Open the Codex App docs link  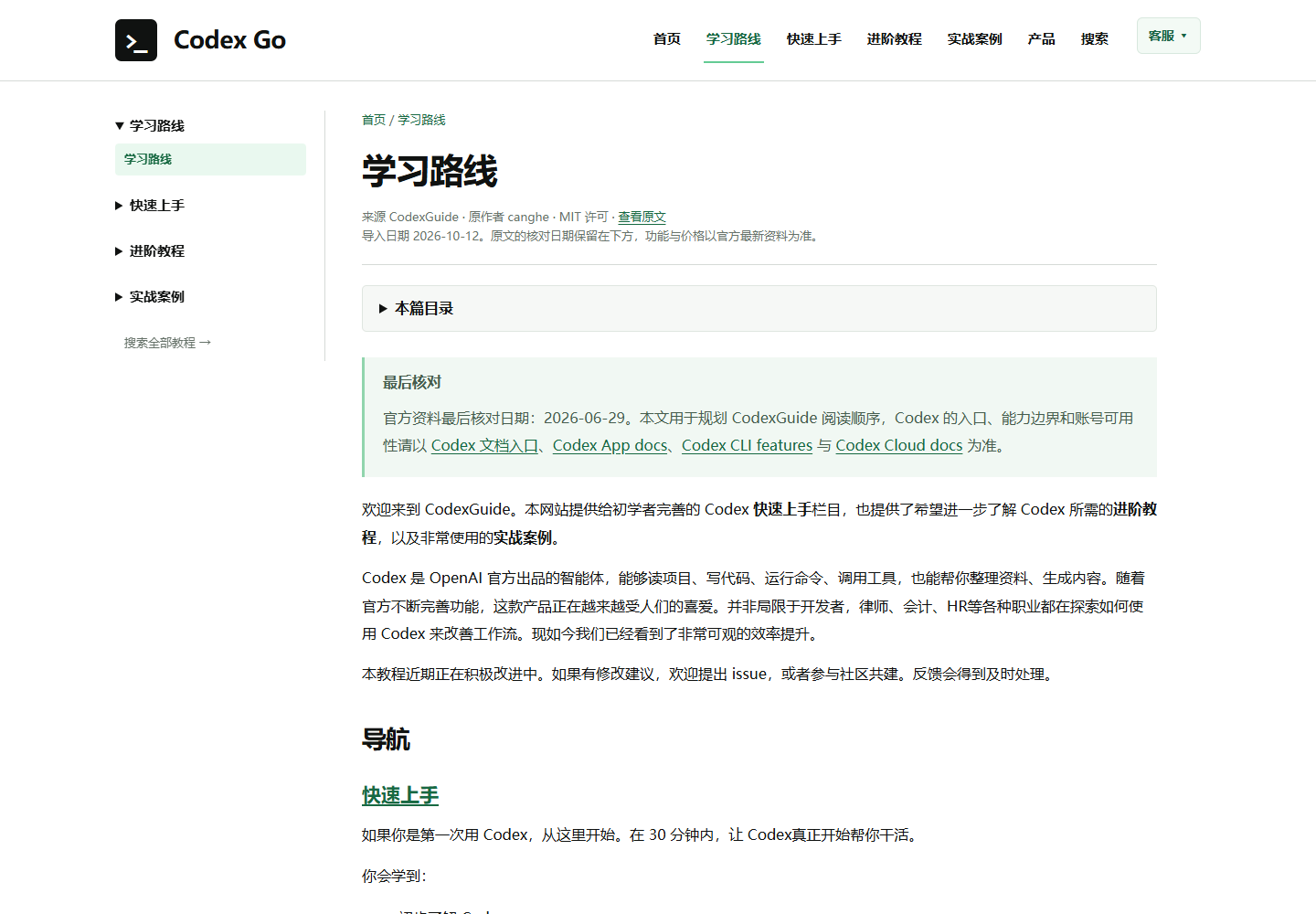click(610, 445)
